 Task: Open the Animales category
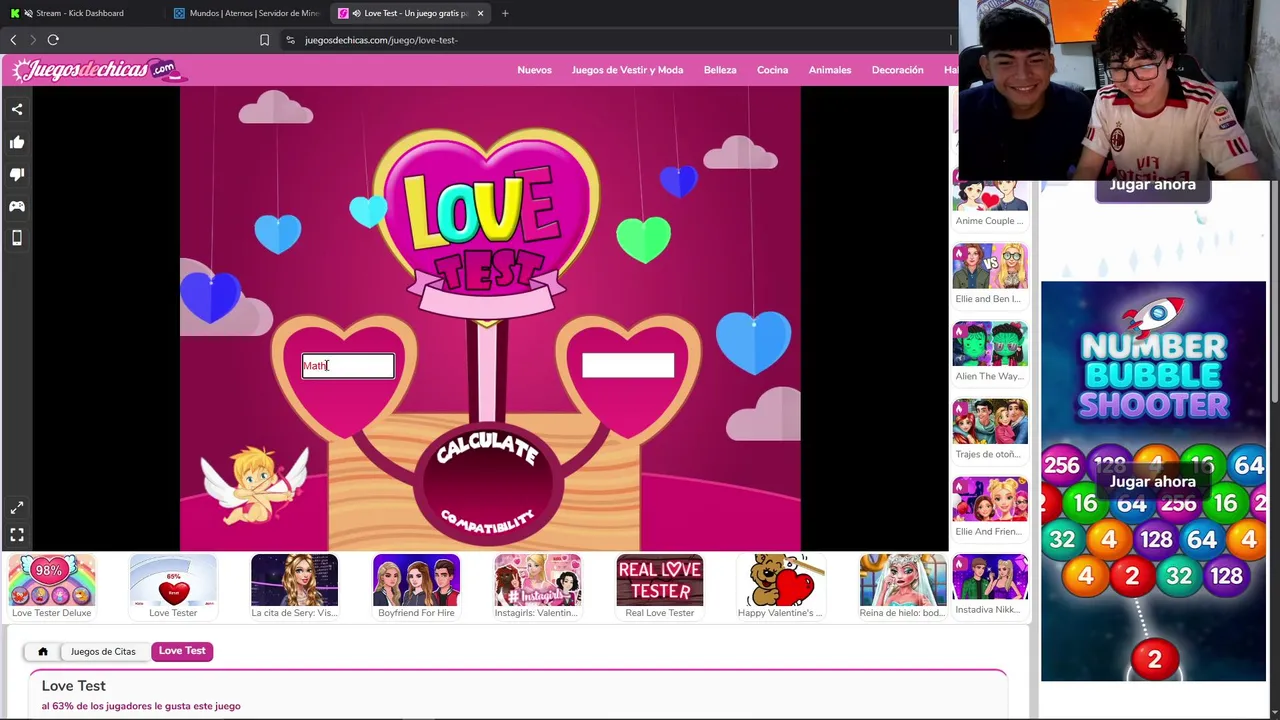click(x=830, y=70)
